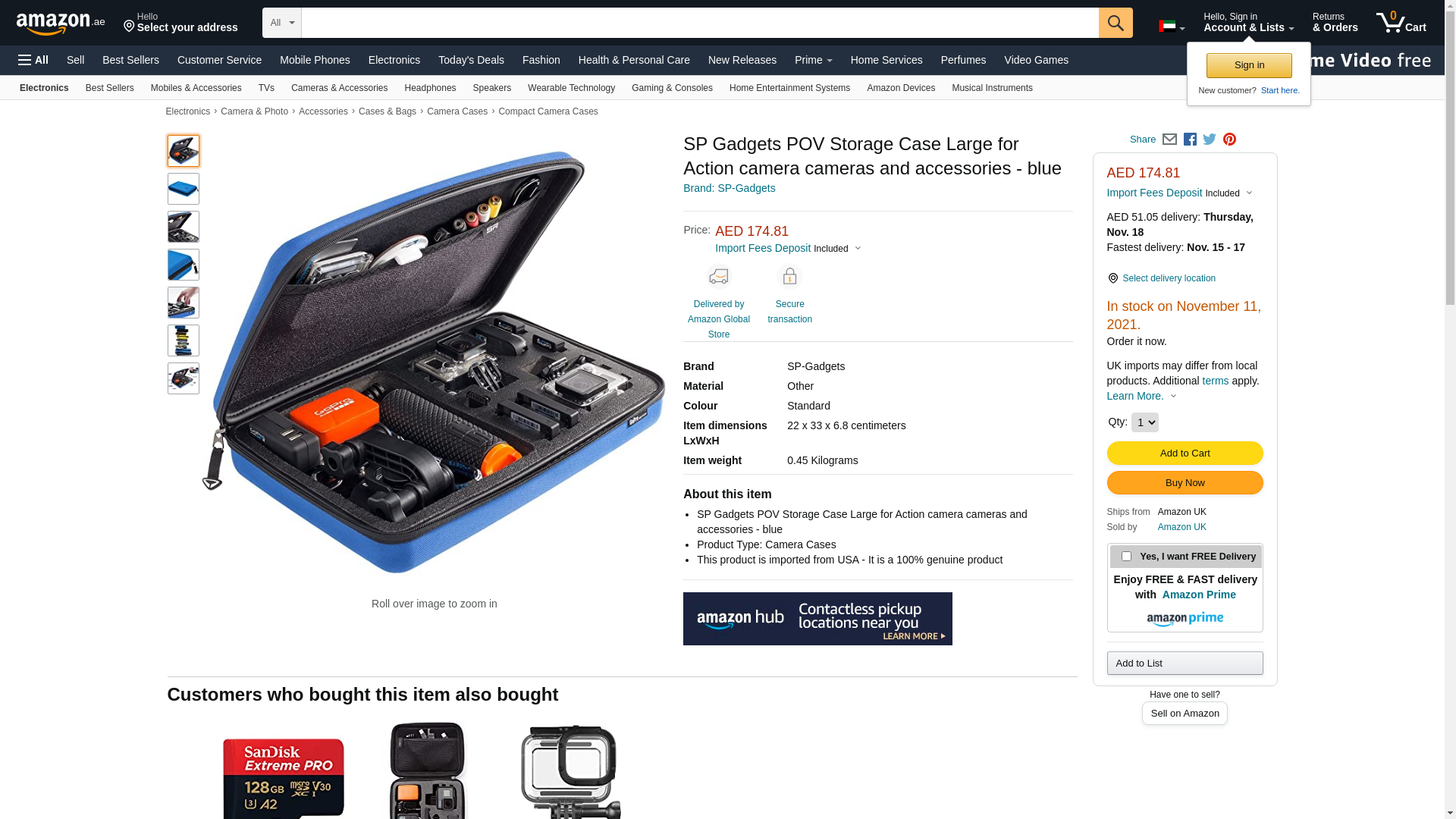1456x819 pixels.
Task: Click the Add to Cart button
Action: 1185,453
